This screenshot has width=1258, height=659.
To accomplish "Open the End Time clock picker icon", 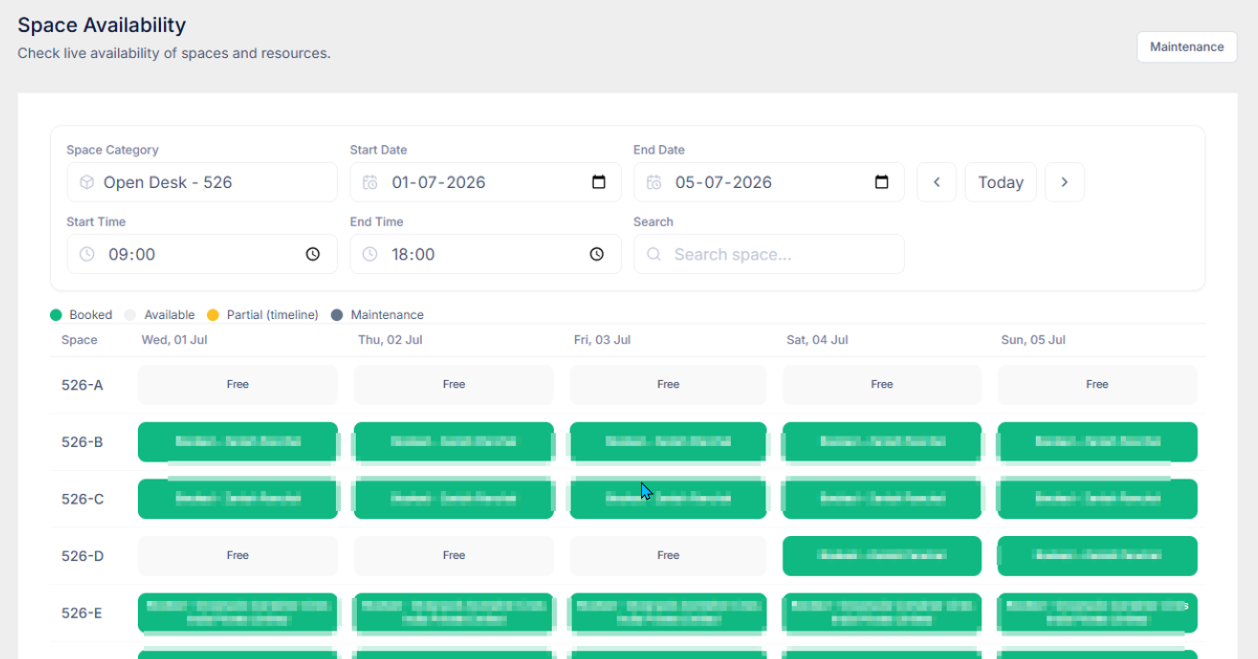I will (597, 254).
